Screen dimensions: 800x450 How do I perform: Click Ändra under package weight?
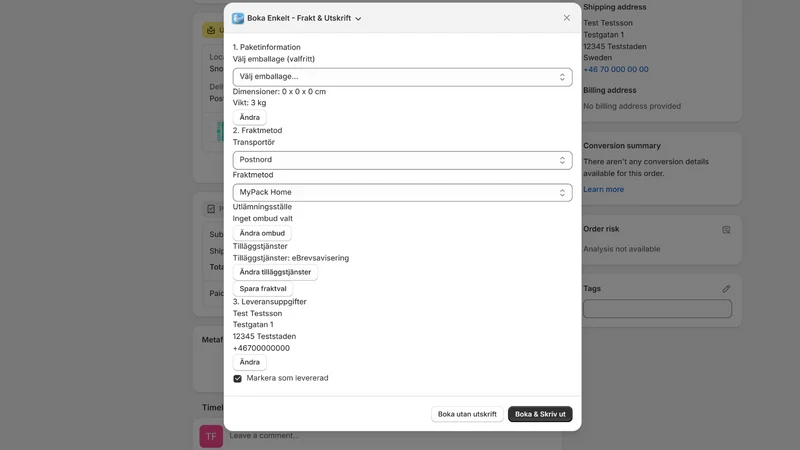(249, 117)
